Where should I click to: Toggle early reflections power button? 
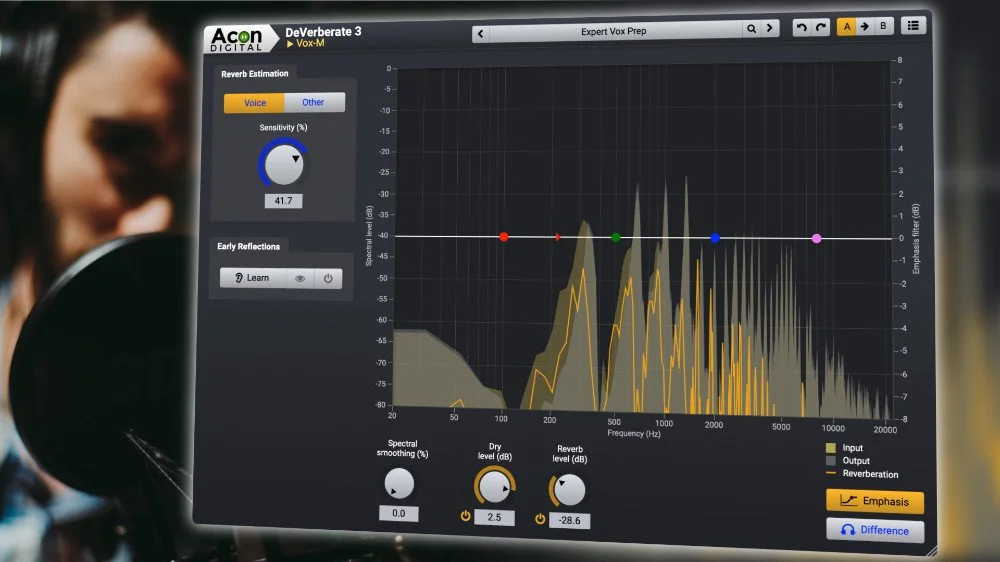328,279
